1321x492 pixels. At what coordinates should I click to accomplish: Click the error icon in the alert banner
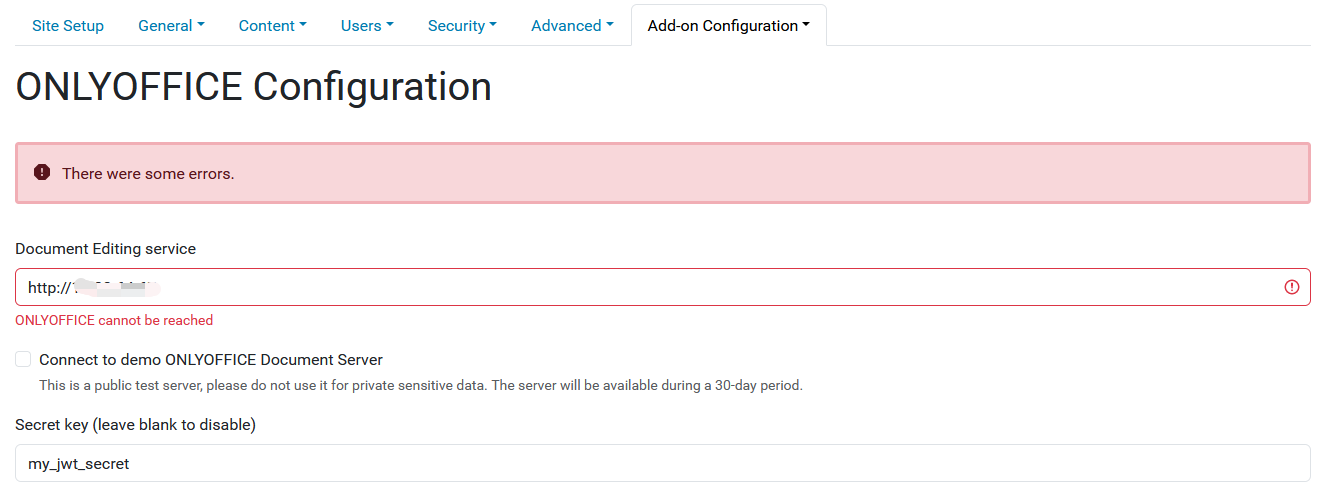pos(42,173)
